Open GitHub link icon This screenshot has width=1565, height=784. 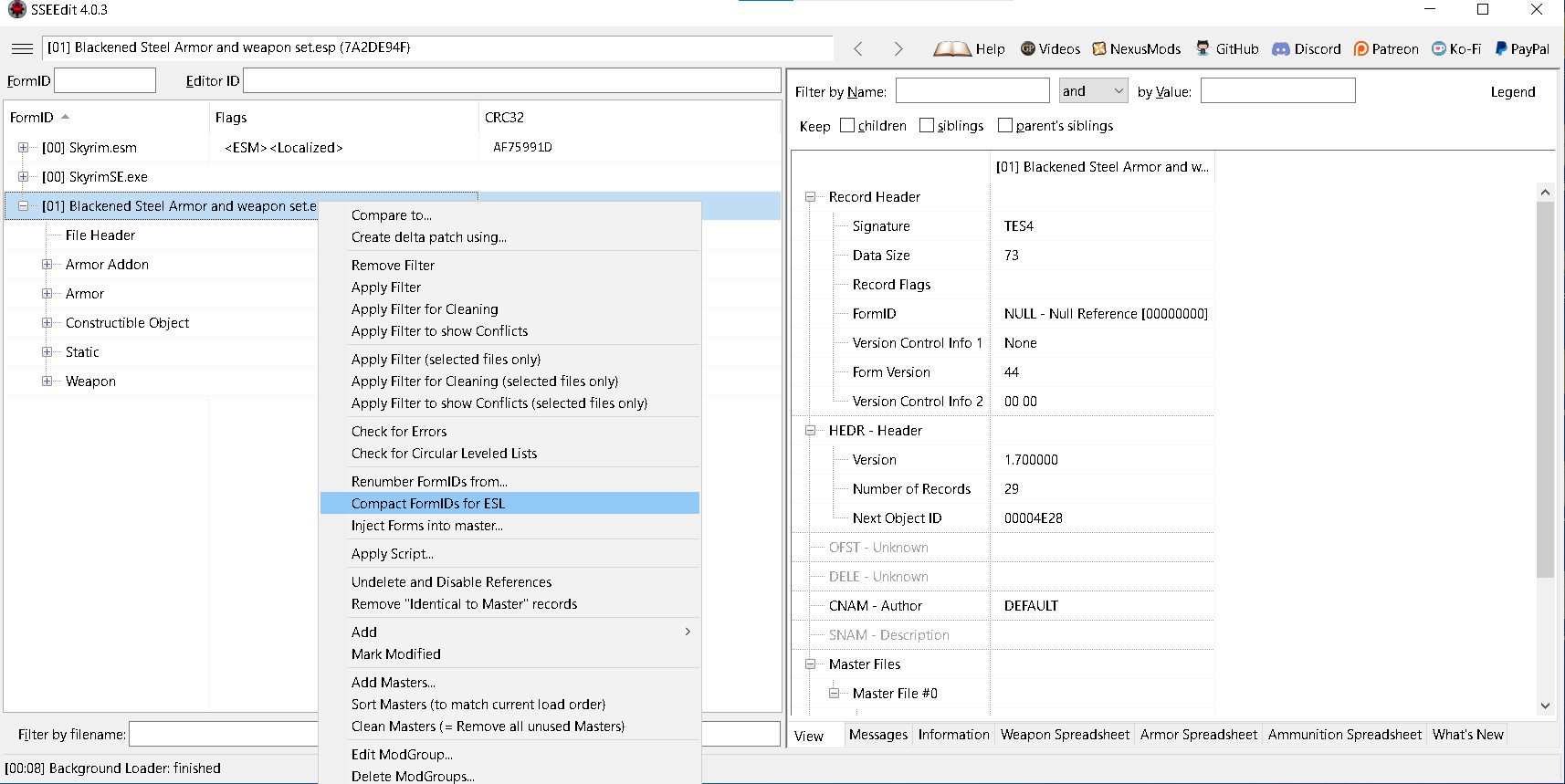pyautogui.click(x=1203, y=48)
